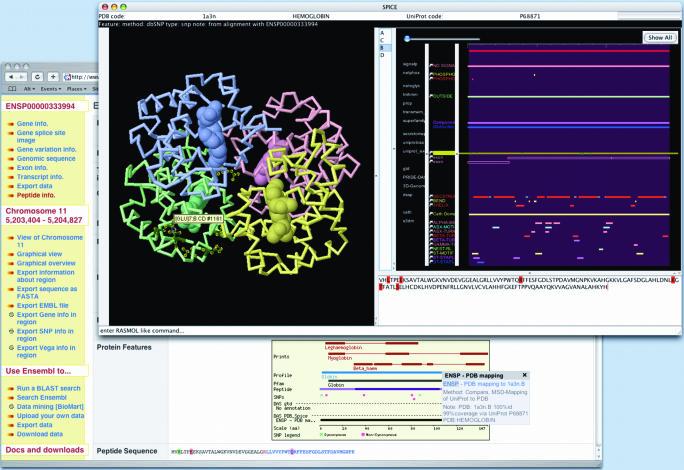
Task: Click the highlighted yellow uniprot feature row
Action: (554, 153)
